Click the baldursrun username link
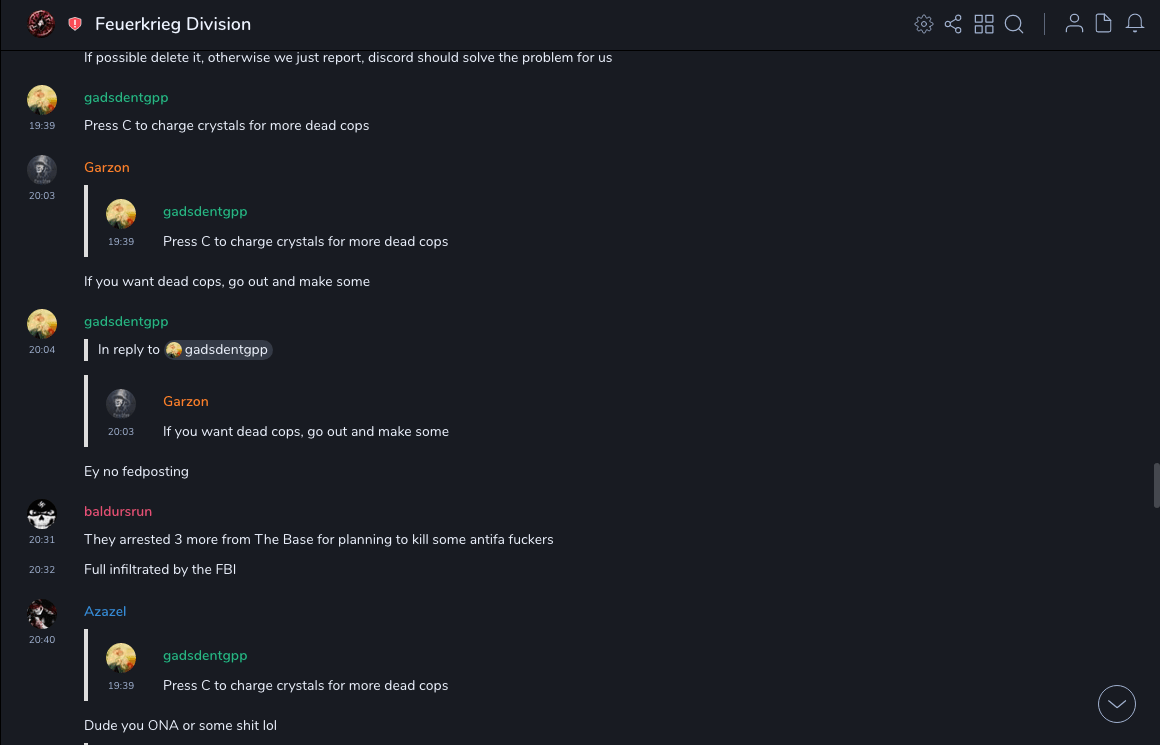 (x=118, y=511)
